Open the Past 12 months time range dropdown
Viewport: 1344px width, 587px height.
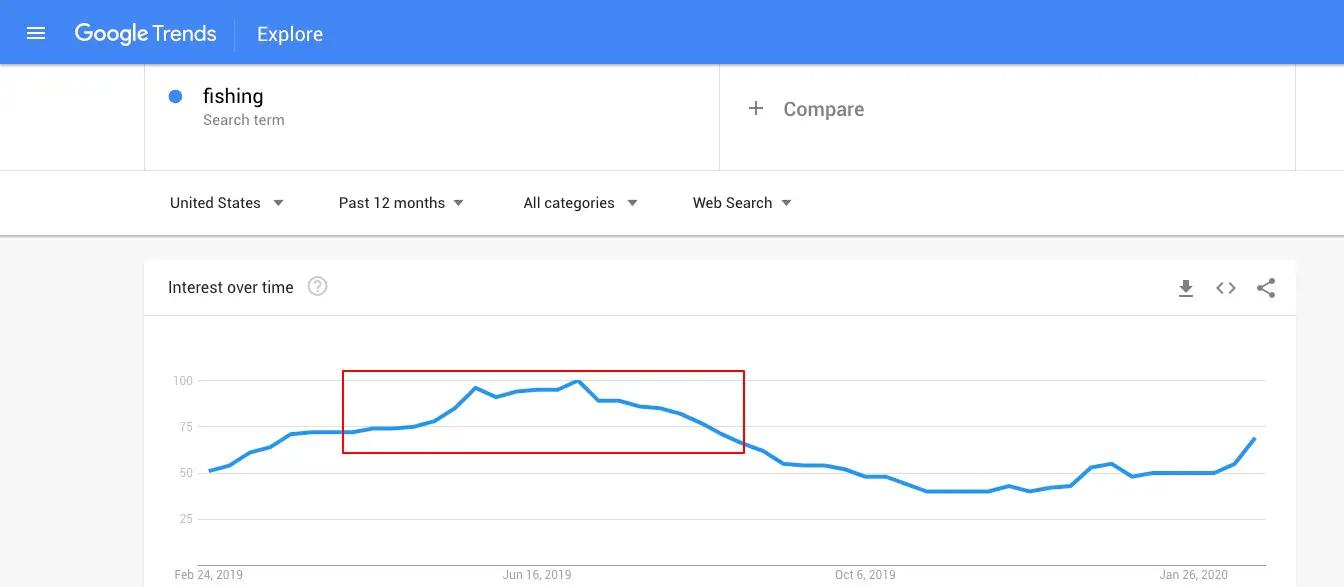click(401, 203)
